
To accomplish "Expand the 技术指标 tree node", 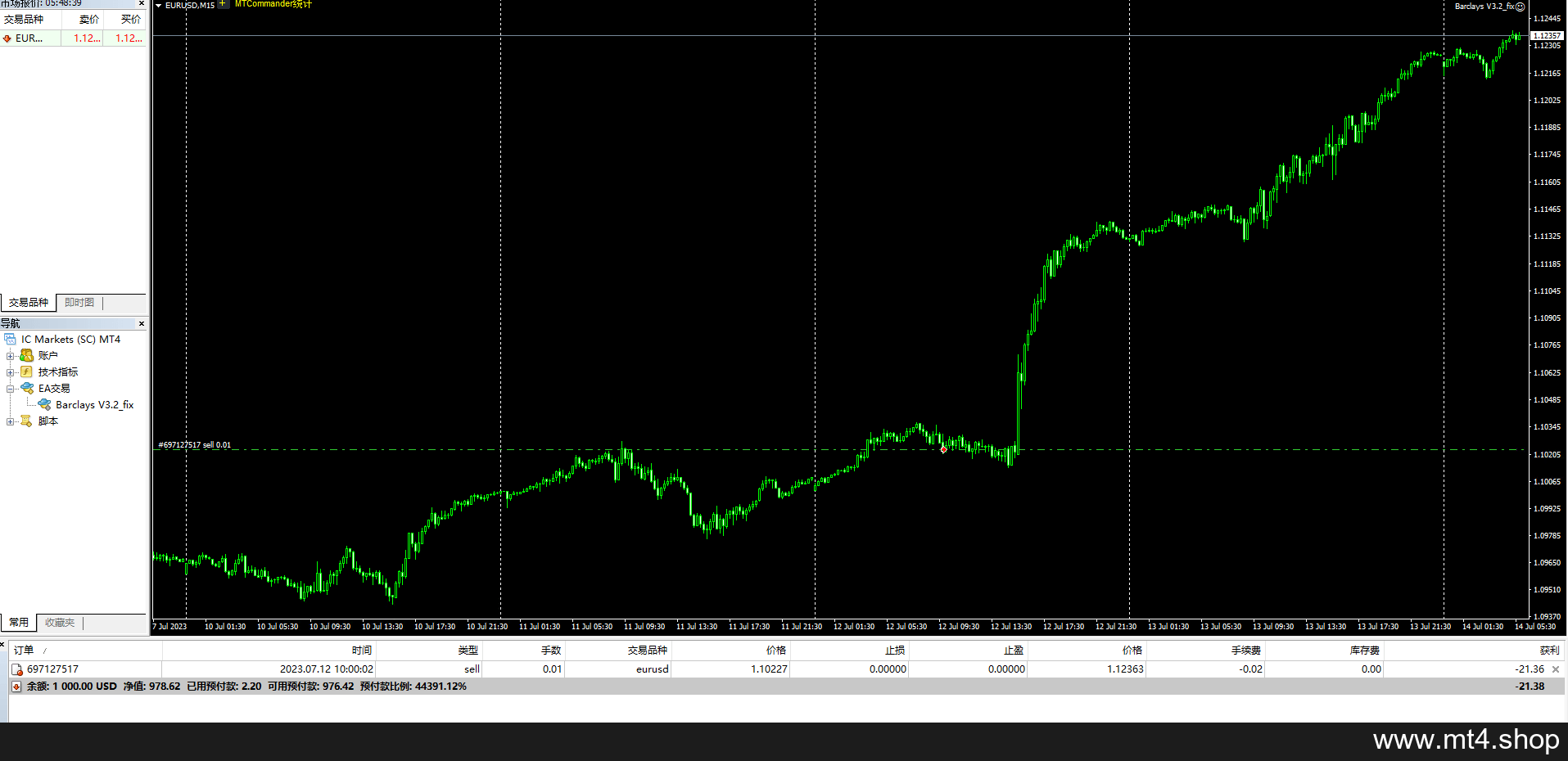I will (x=10, y=371).
